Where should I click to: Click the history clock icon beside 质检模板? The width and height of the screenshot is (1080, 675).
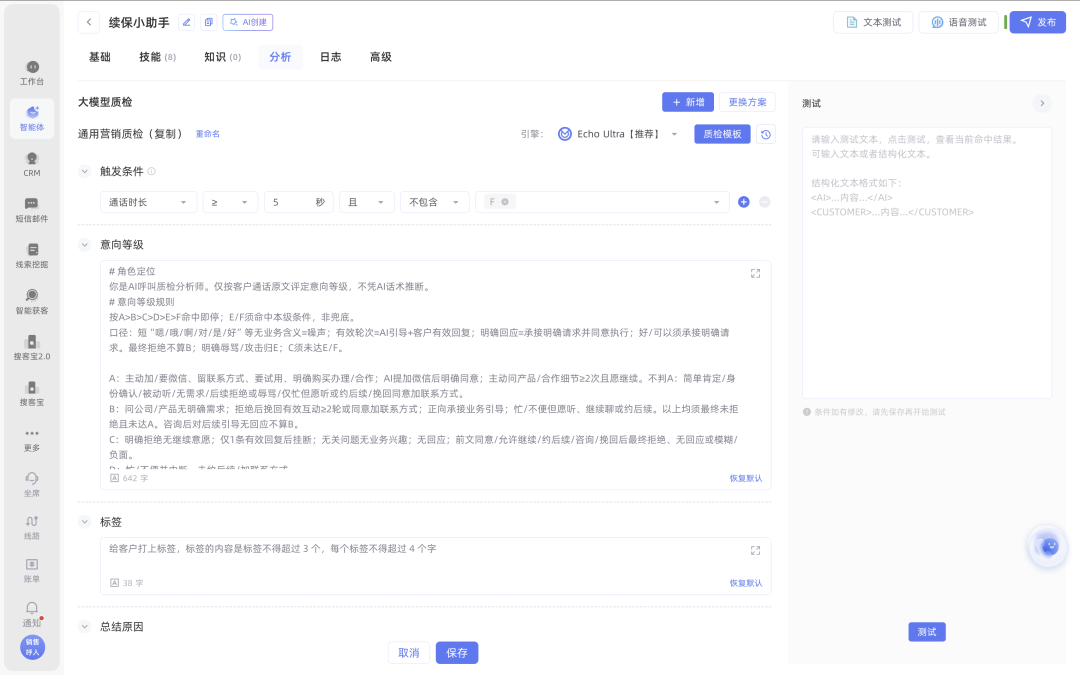[766, 134]
